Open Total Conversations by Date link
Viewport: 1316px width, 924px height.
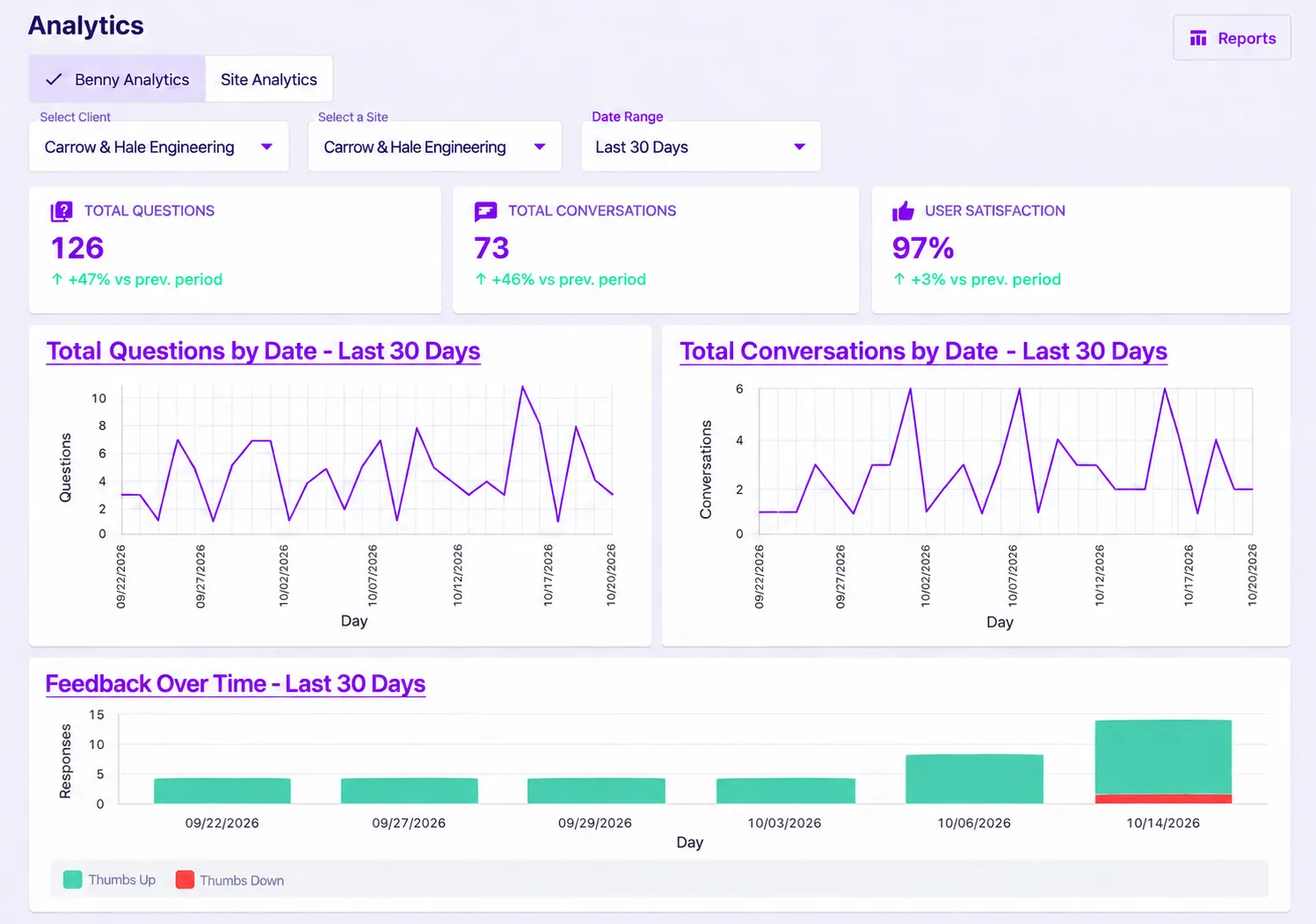(923, 351)
